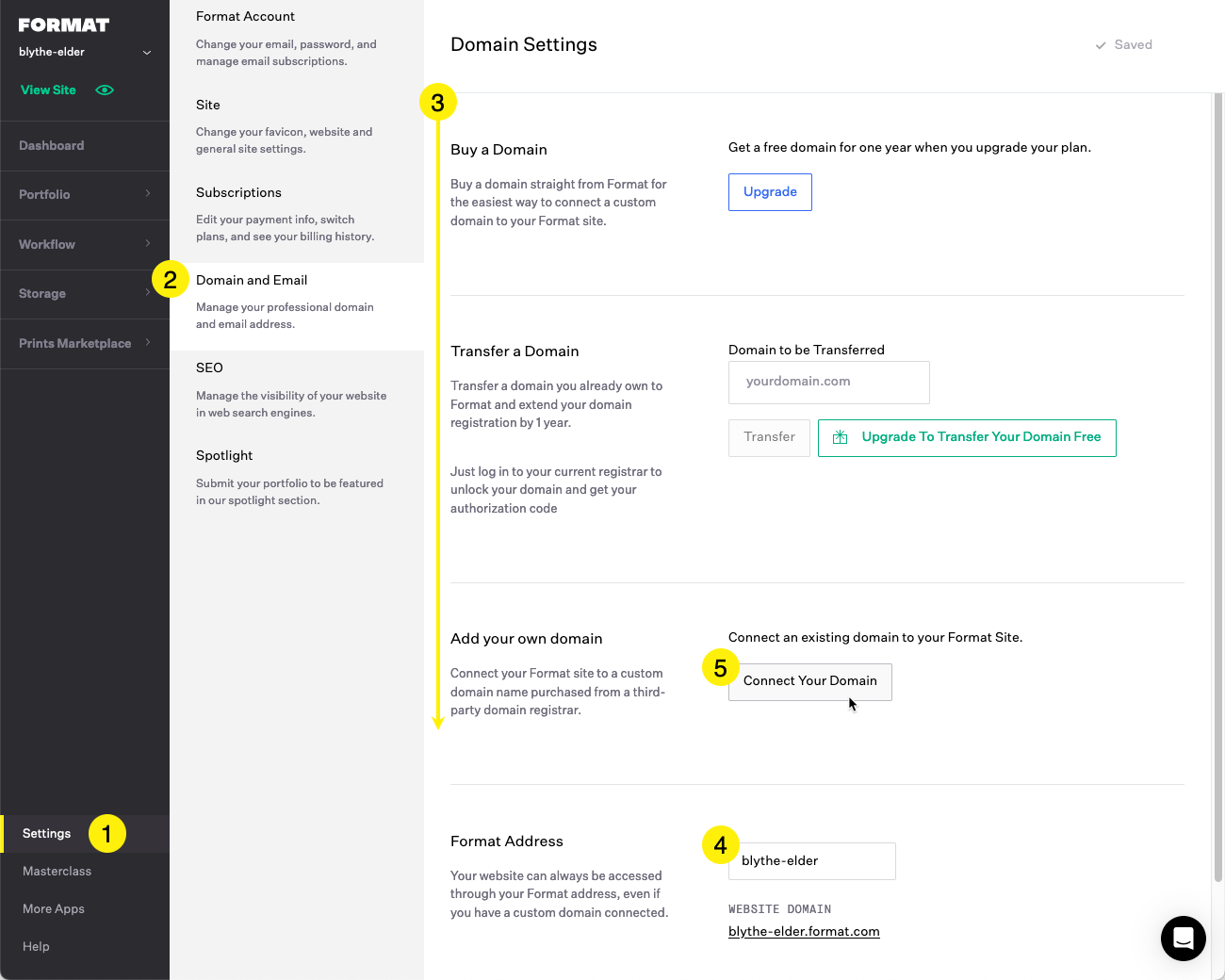Screen dimensions: 1225x980
Task: Click the Upgrade button
Action: click(770, 192)
